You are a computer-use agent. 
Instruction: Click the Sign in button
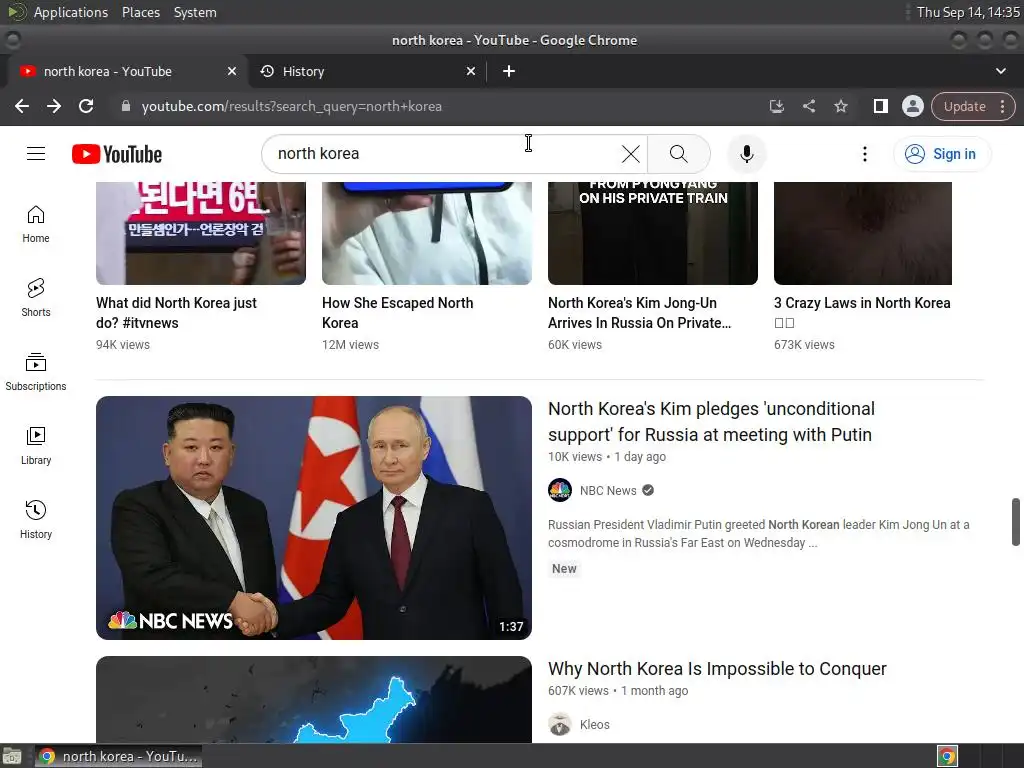click(x=942, y=154)
